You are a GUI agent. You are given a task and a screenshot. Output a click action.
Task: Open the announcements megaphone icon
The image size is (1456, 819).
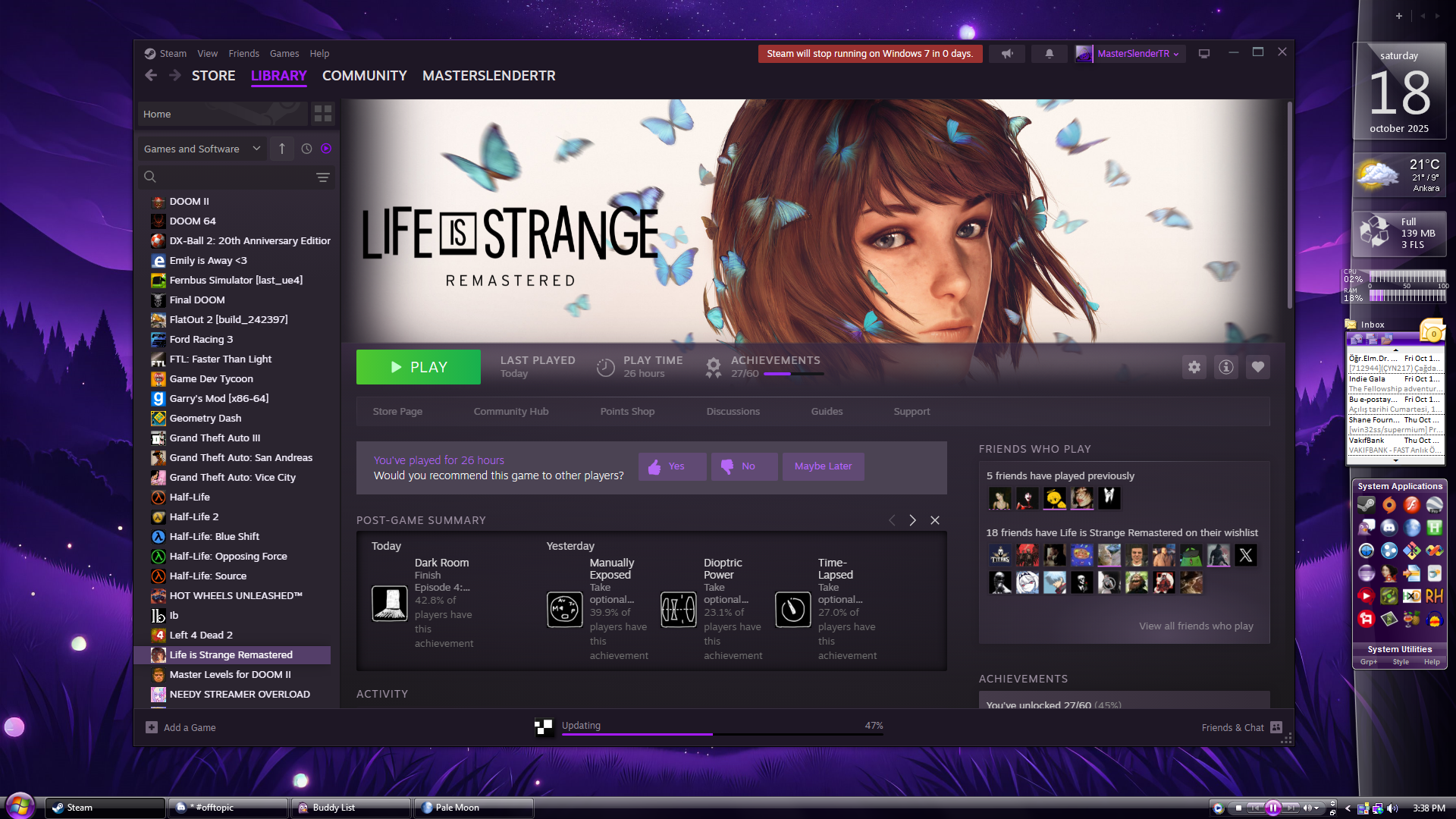(1007, 54)
